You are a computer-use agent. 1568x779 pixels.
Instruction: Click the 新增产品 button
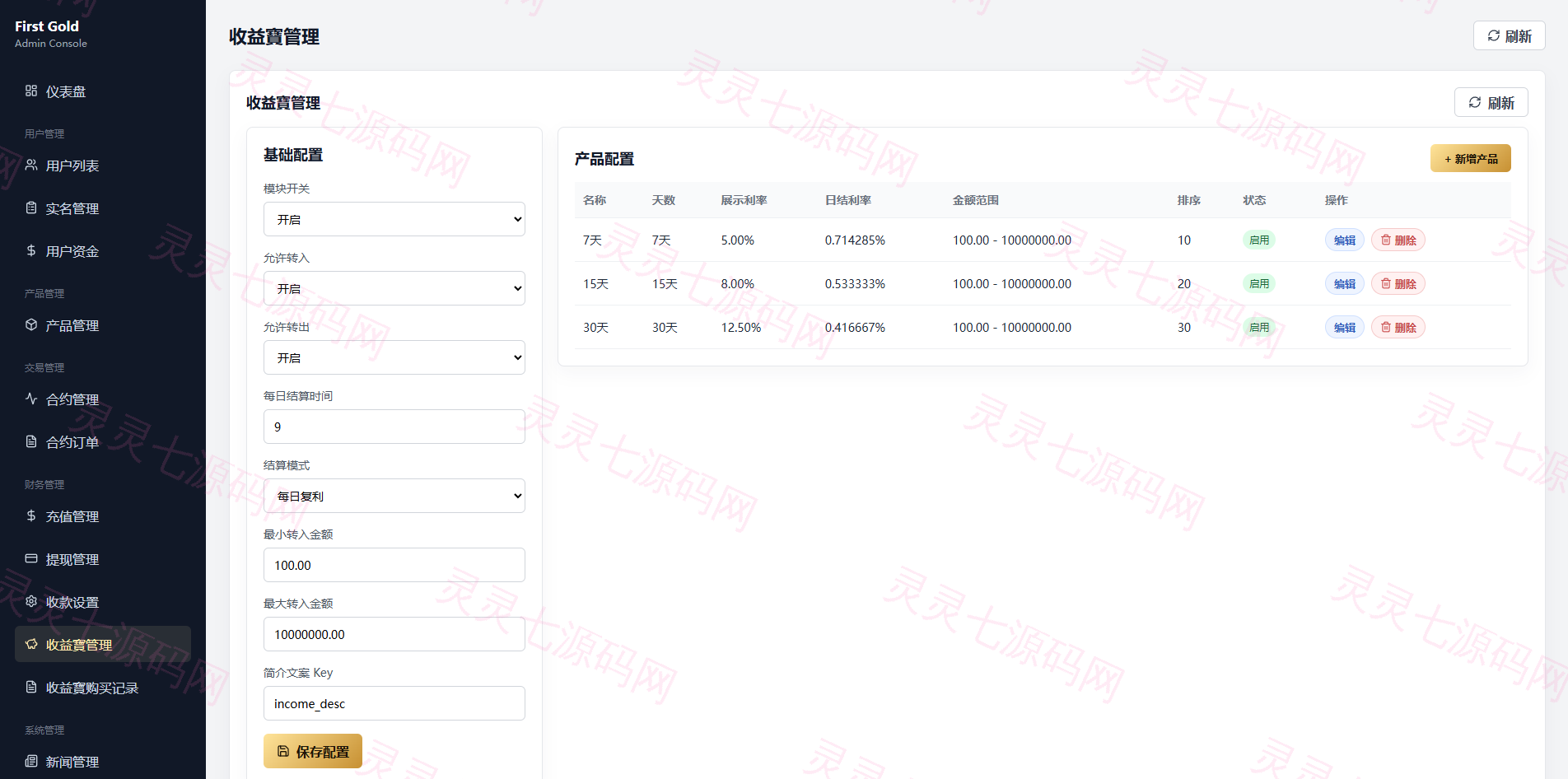tap(1471, 158)
